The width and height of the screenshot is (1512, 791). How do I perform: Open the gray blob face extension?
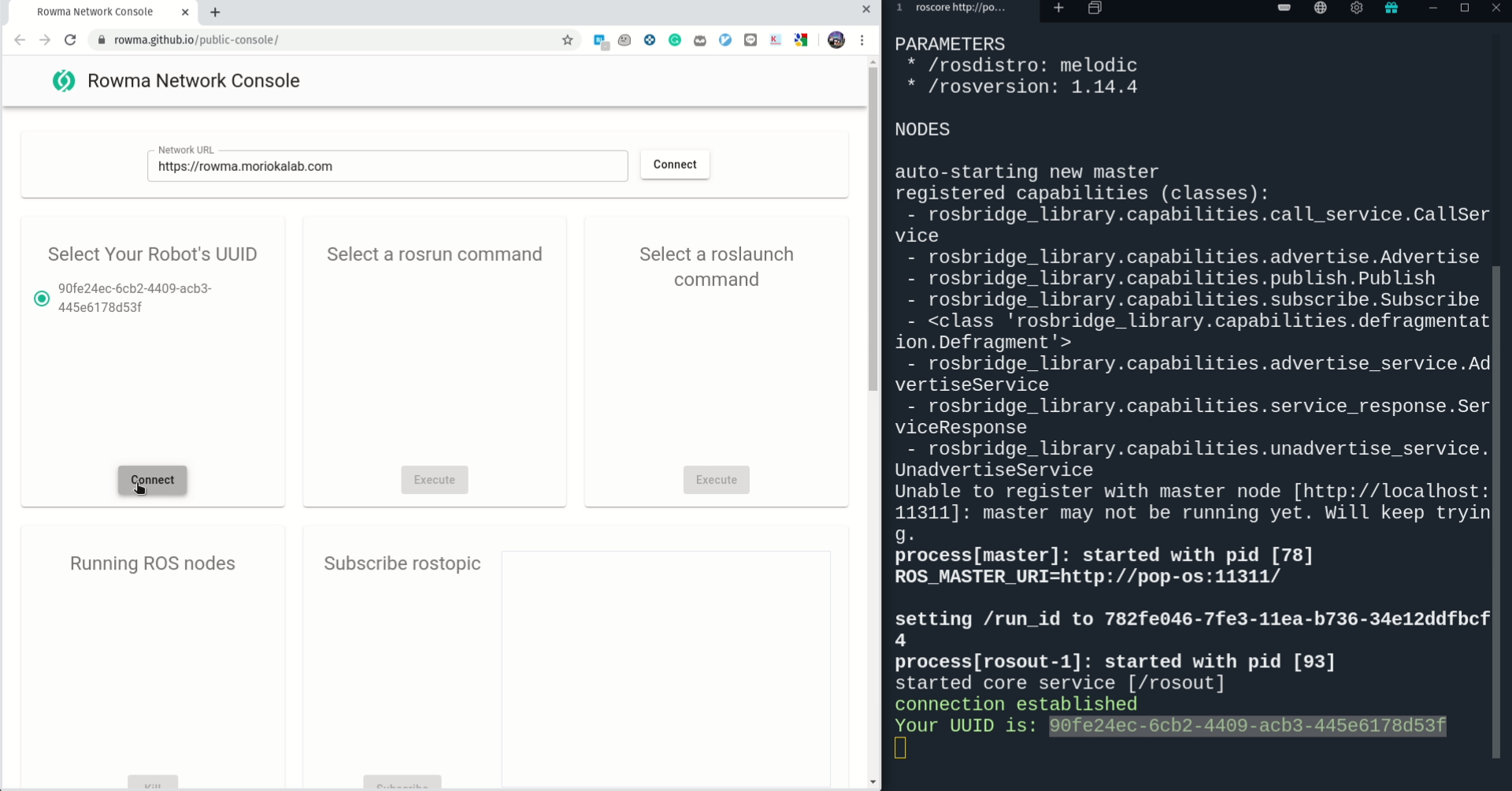point(624,40)
